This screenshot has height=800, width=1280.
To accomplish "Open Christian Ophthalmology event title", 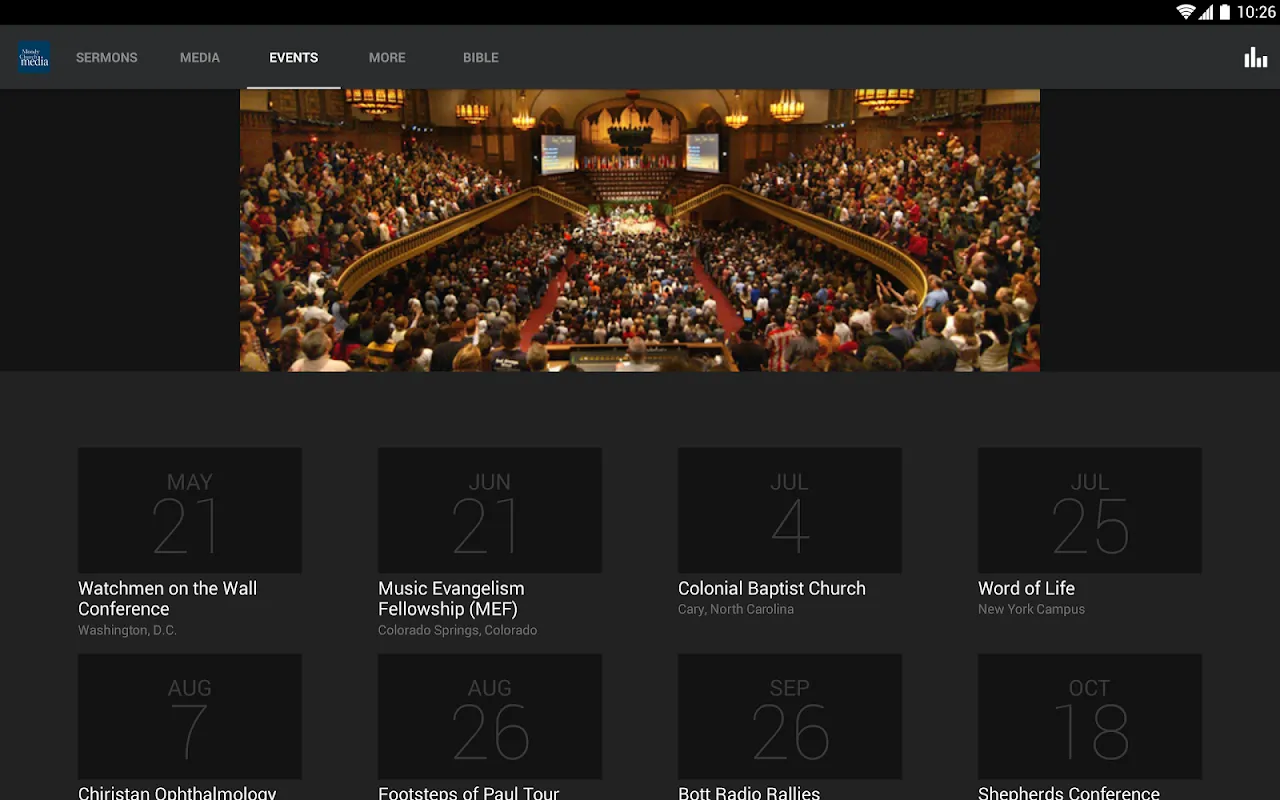I will (x=177, y=792).
